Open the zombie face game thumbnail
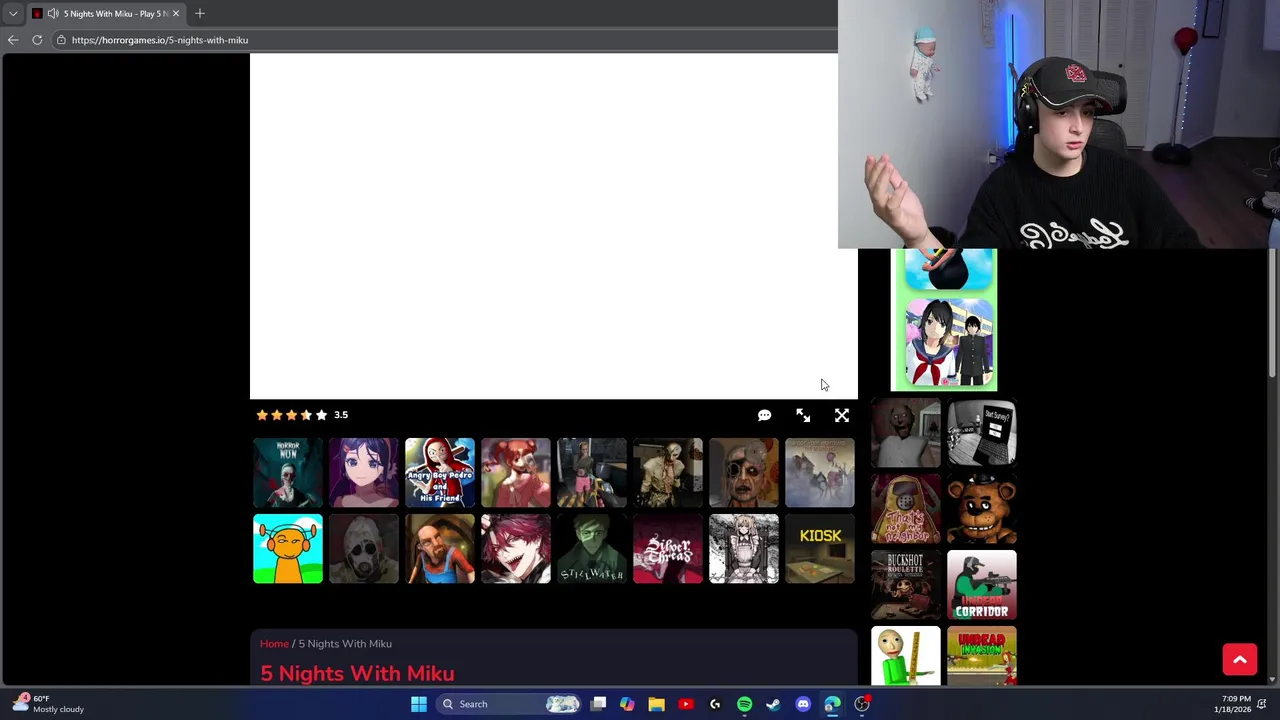This screenshot has height=720, width=1280. [x=744, y=473]
